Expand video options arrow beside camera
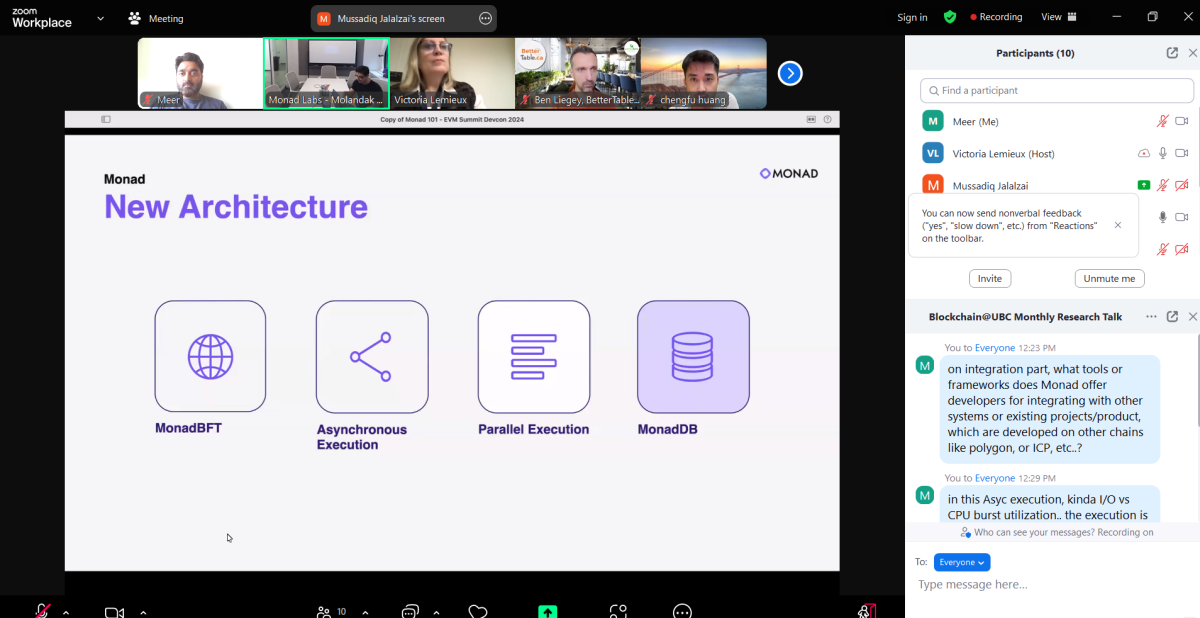Image resolution: width=1200 pixels, height=618 pixels. tap(143, 612)
